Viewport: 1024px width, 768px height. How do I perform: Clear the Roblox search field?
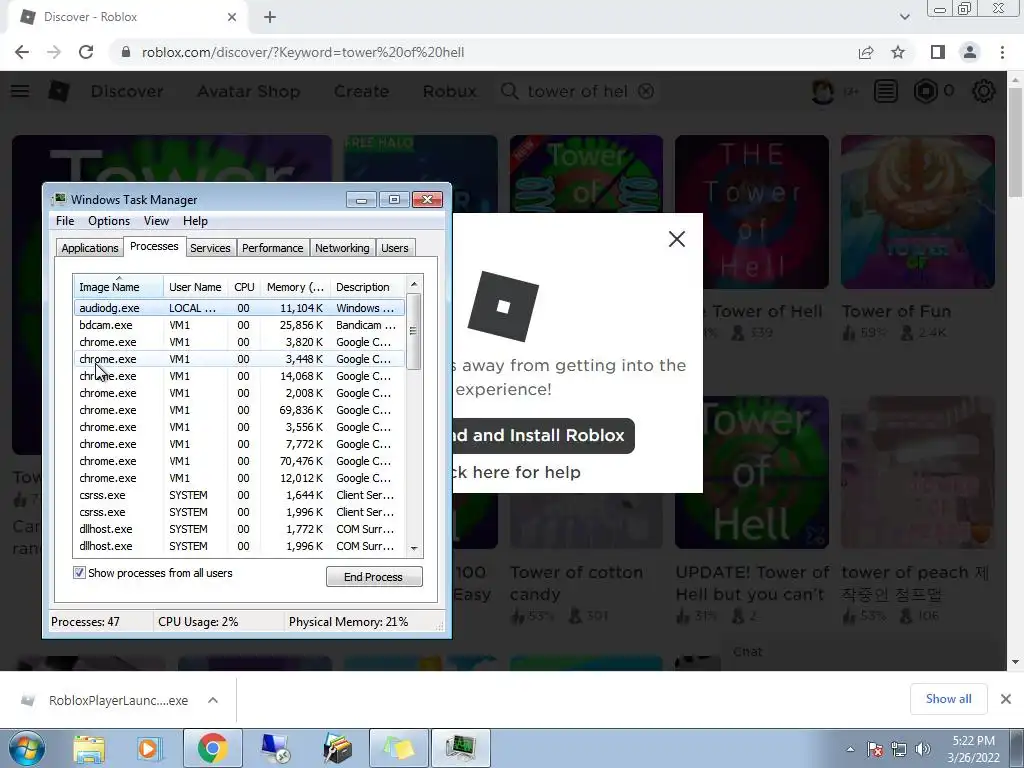pyautogui.click(x=646, y=91)
